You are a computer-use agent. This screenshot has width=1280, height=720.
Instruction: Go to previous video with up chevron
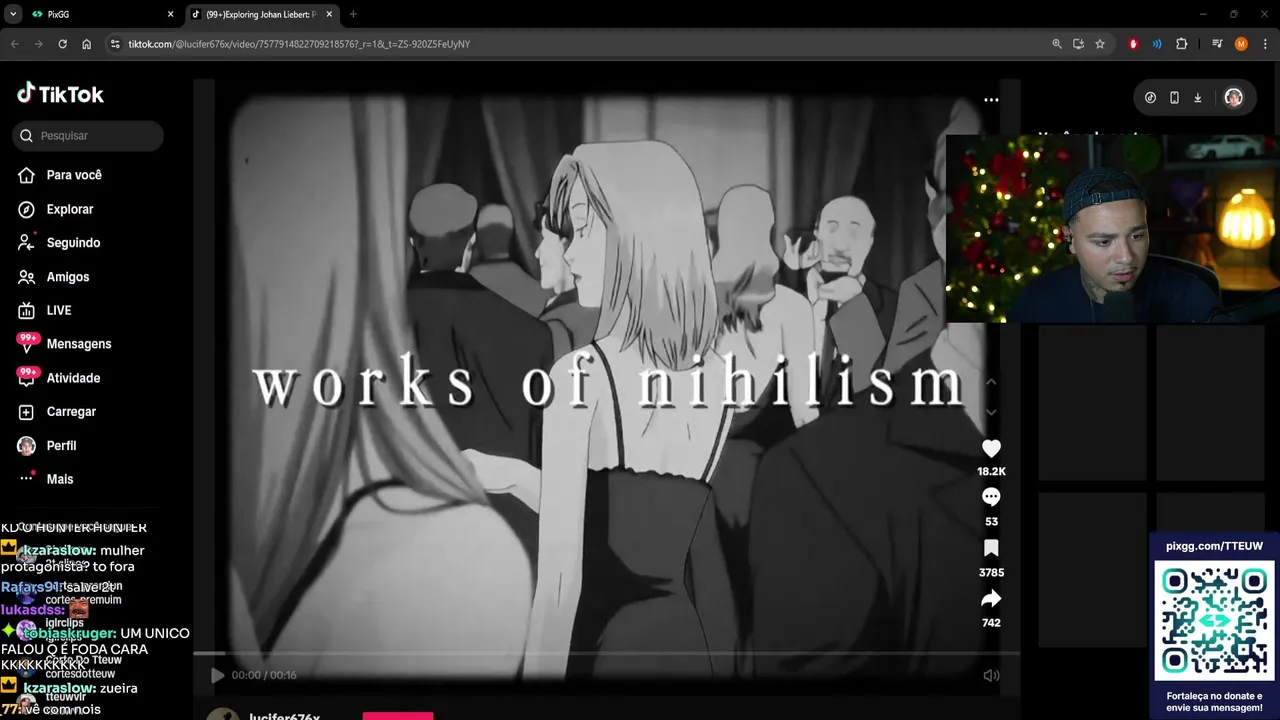(x=991, y=382)
